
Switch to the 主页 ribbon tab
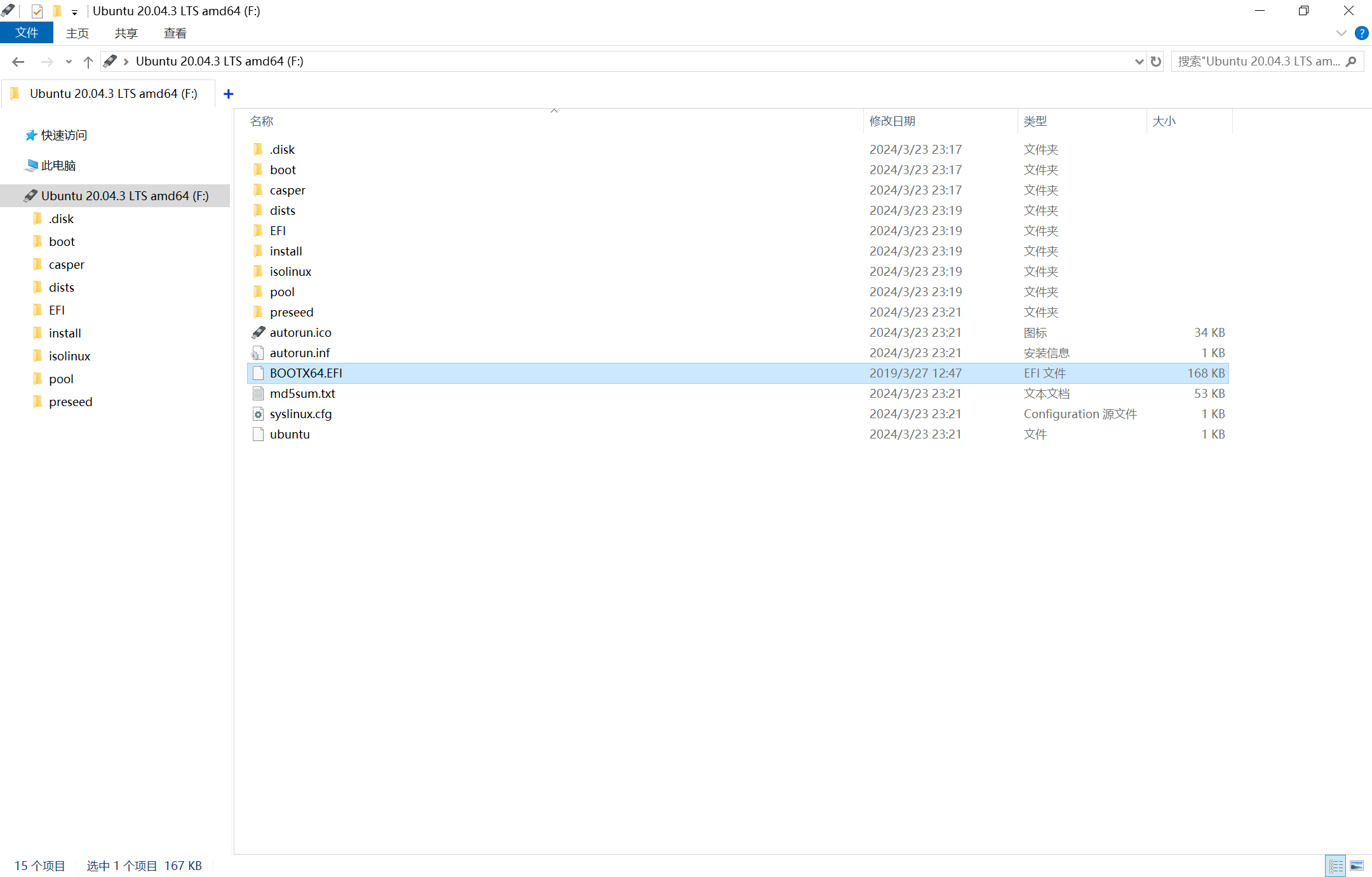click(77, 33)
